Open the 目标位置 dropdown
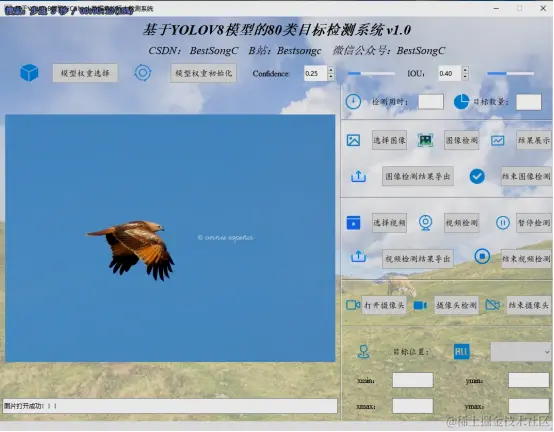 coord(521,352)
